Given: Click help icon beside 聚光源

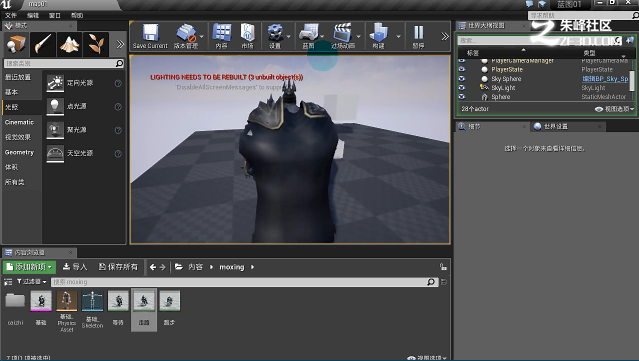Looking at the screenshot, I should tap(118, 130).
